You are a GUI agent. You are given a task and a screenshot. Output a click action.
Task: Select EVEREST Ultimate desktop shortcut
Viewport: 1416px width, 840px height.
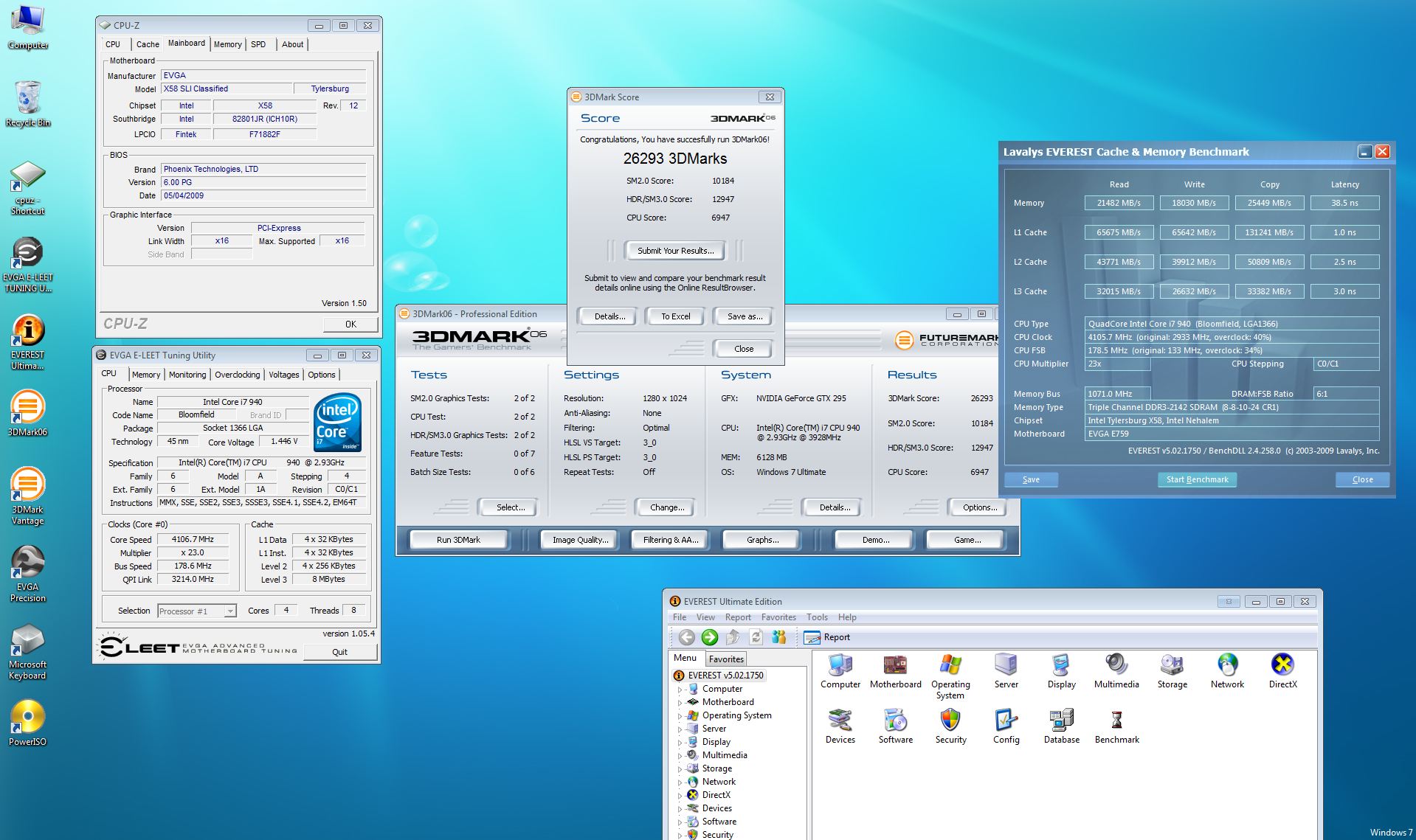[x=28, y=342]
